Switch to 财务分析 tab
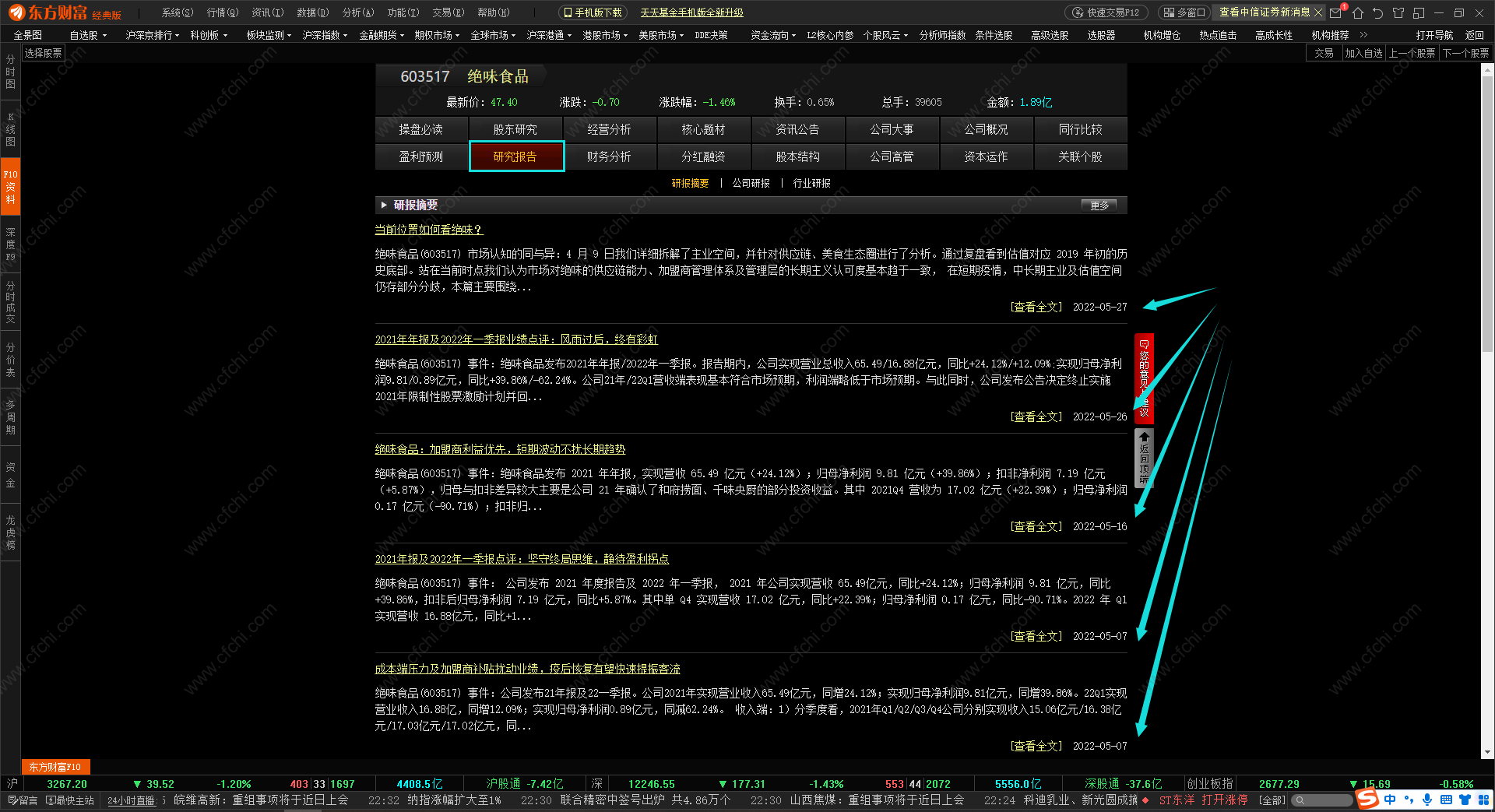 (610, 156)
